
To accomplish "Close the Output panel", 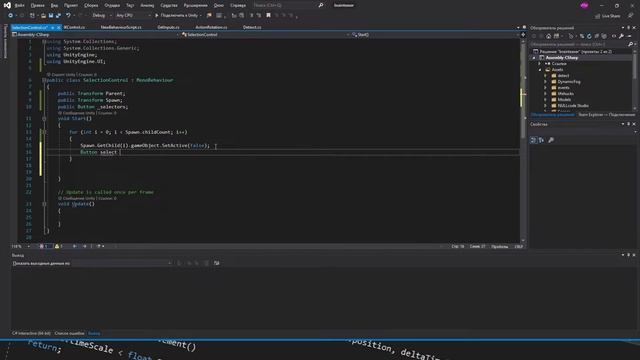I will pyautogui.click(x=634, y=255).
